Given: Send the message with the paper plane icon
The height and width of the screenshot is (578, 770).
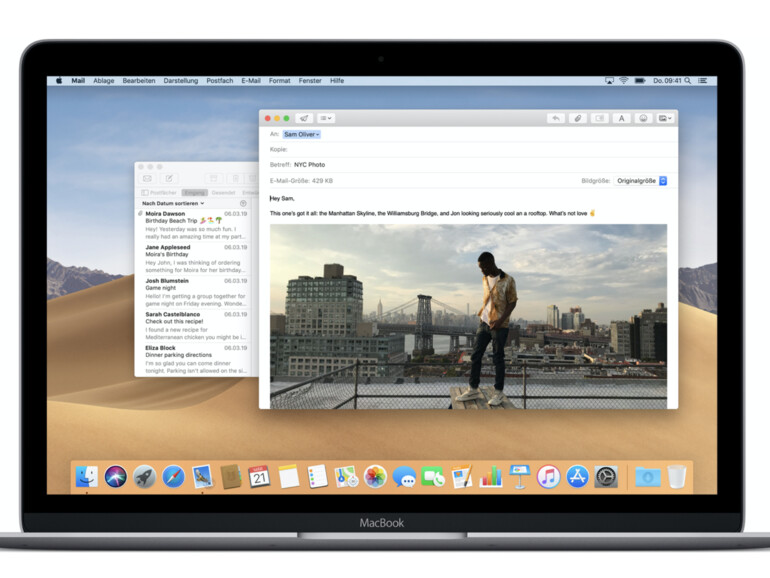Looking at the screenshot, I should point(304,118).
